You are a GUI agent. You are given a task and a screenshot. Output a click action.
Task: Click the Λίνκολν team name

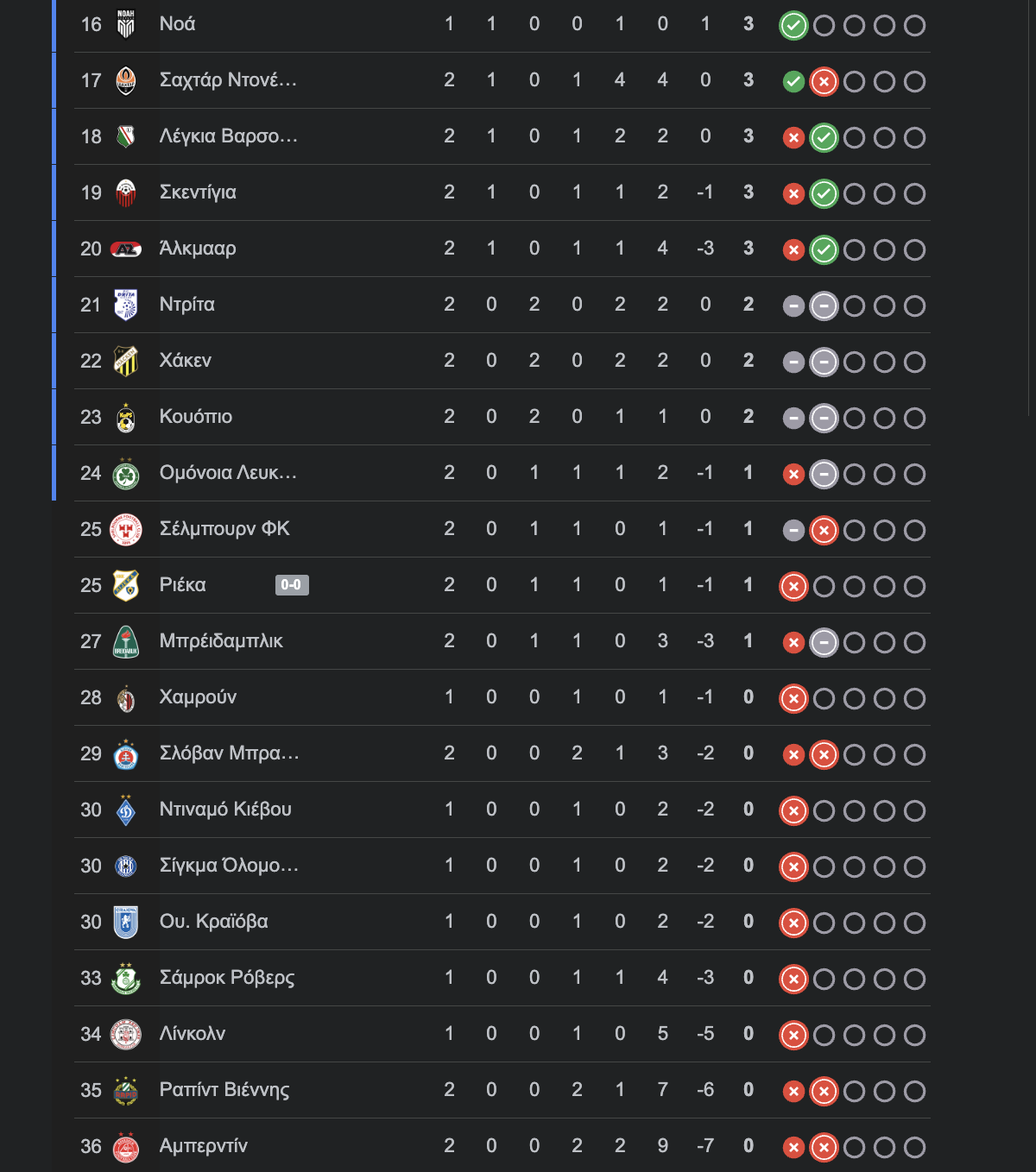193,1034
